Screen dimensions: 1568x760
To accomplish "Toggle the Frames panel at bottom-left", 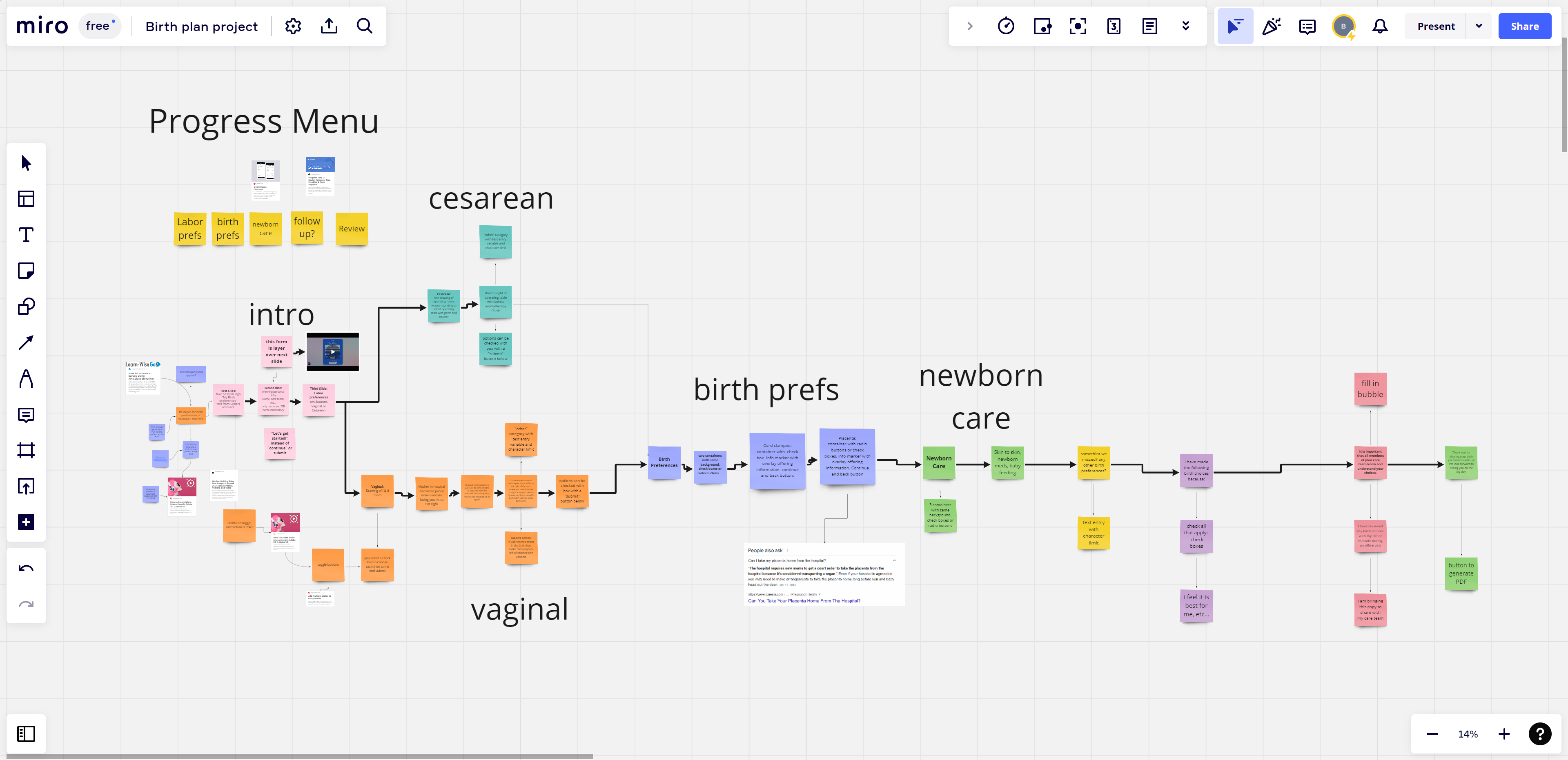I will tap(26, 734).
